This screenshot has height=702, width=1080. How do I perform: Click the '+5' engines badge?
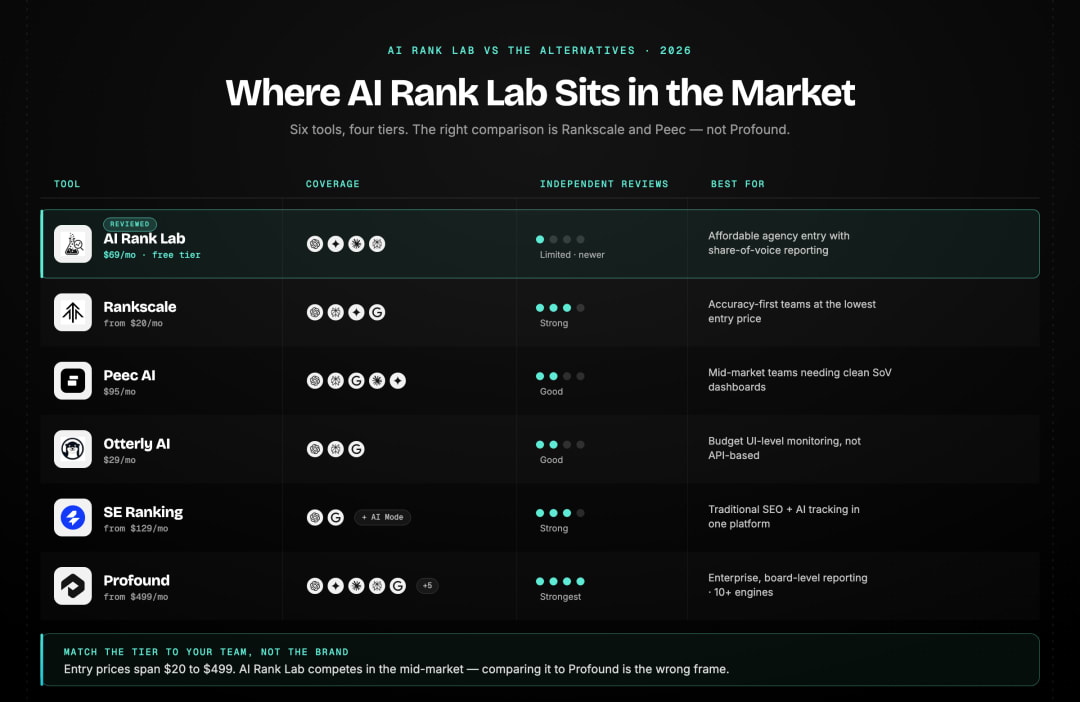(x=427, y=586)
